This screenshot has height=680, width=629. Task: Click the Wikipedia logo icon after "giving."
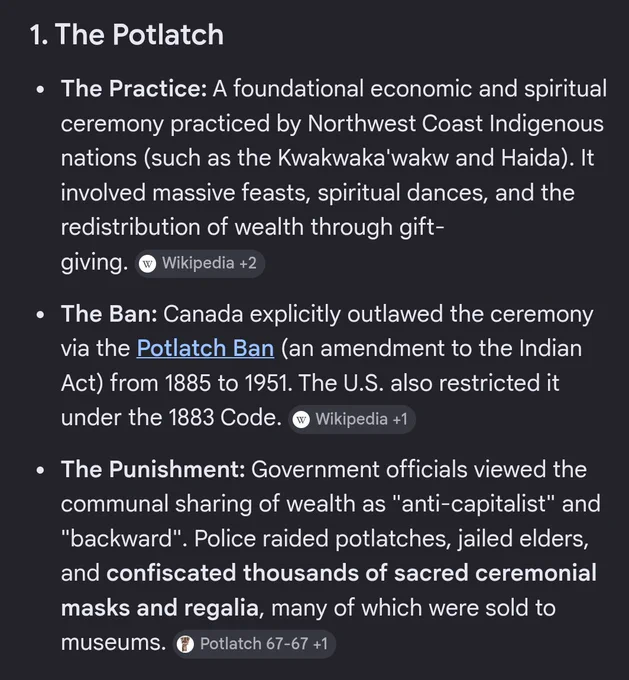(147, 264)
